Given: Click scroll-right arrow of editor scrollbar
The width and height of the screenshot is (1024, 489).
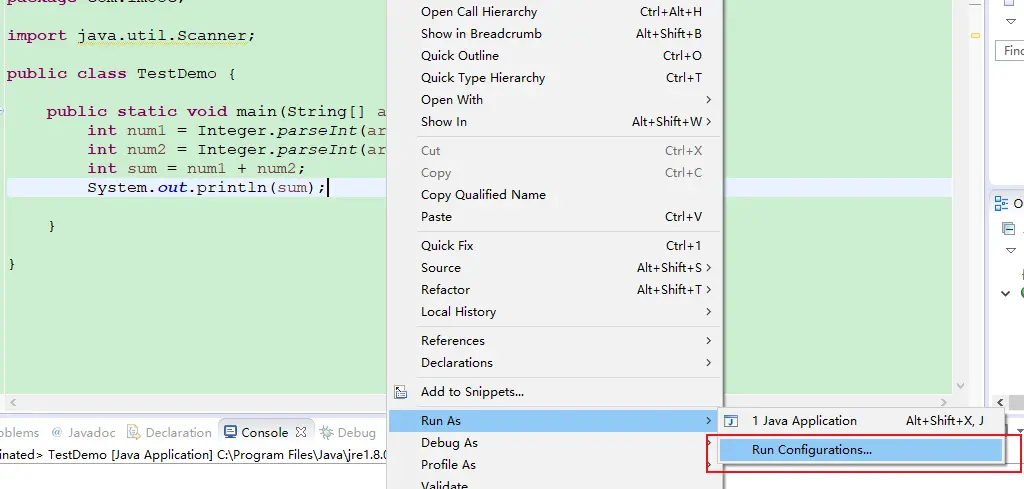Looking at the screenshot, I should [944, 403].
